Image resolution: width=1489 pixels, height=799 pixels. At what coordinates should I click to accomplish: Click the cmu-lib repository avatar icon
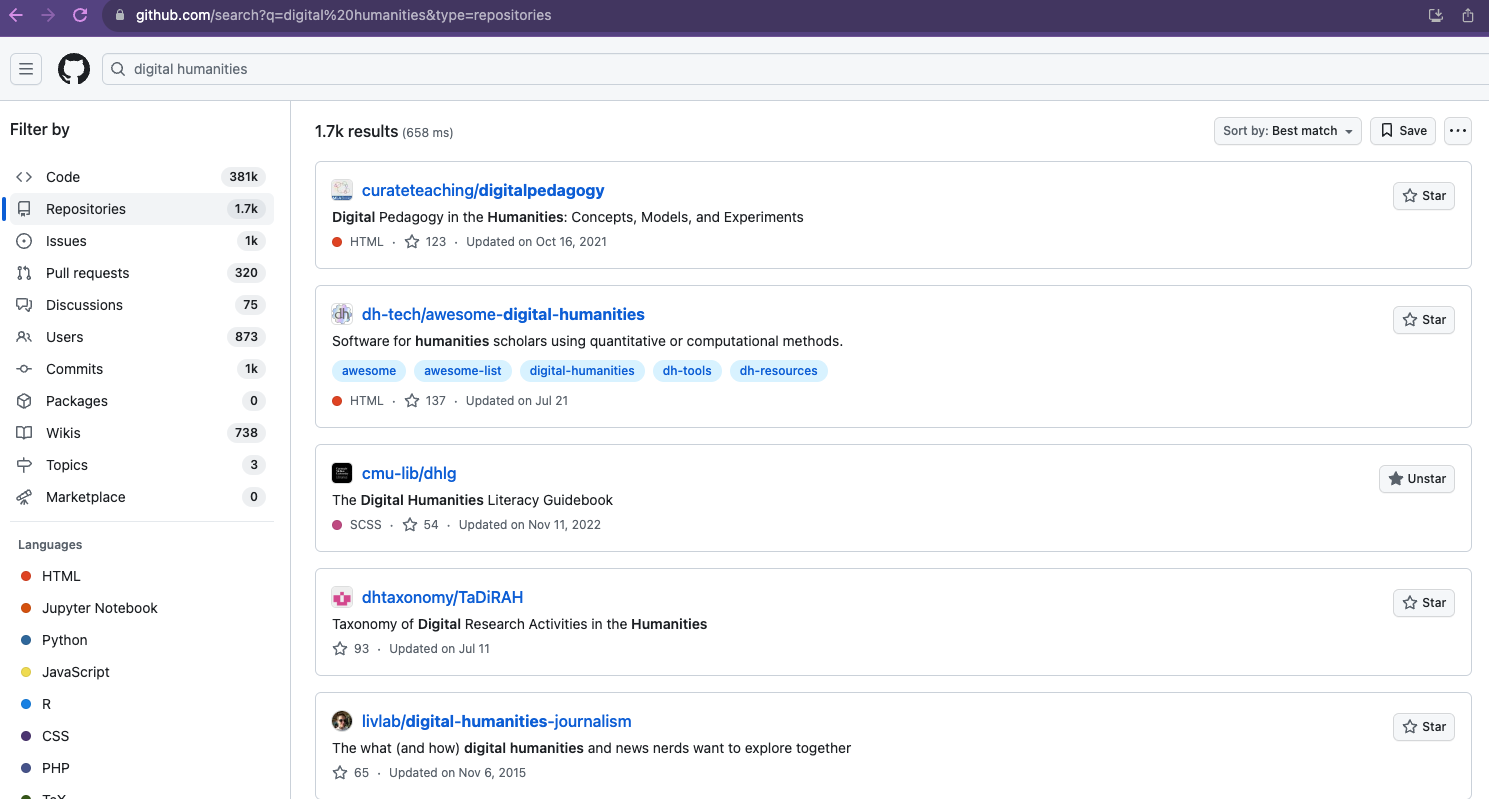(x=342, y=473)
